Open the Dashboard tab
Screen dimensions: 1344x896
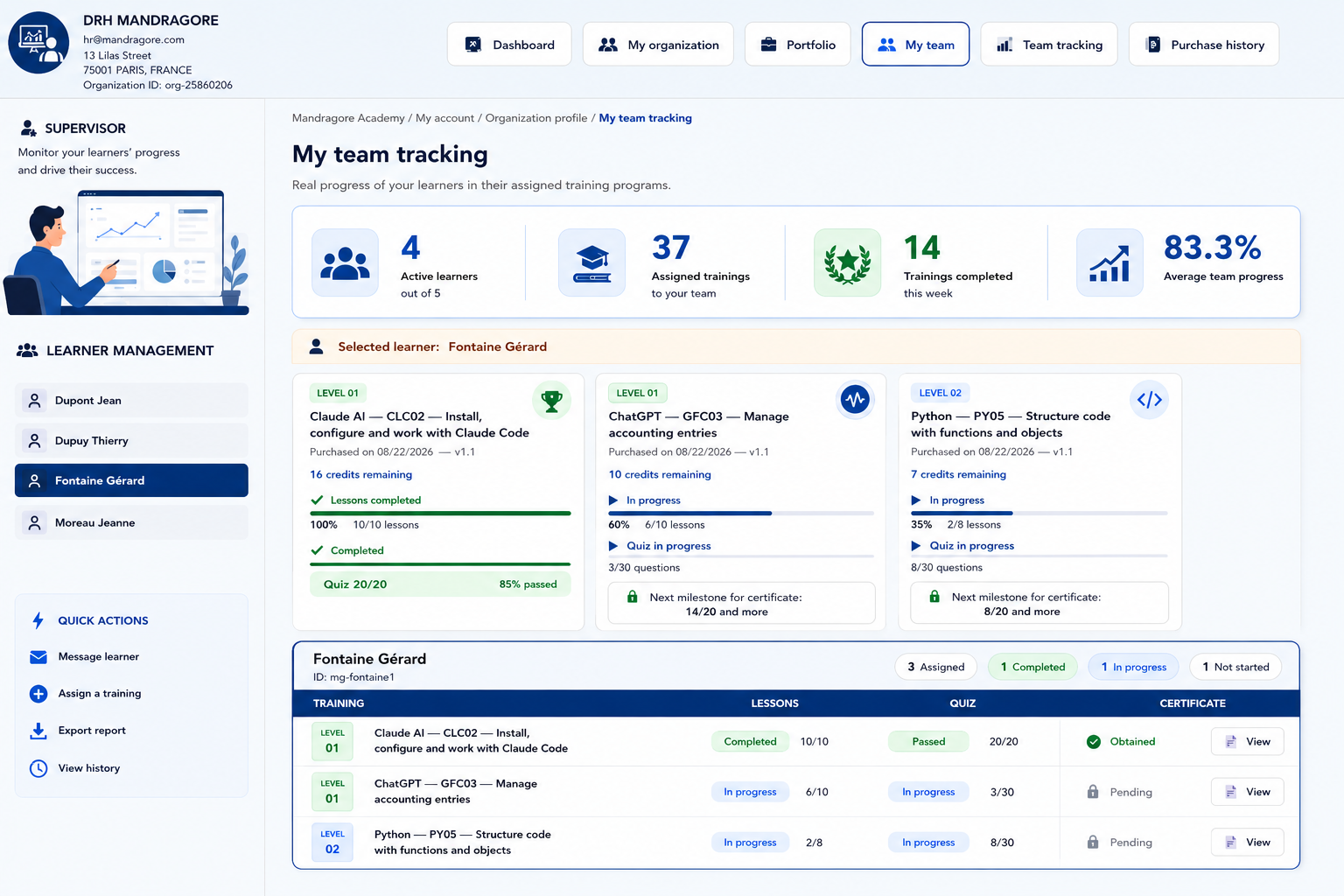coord(509,45)
